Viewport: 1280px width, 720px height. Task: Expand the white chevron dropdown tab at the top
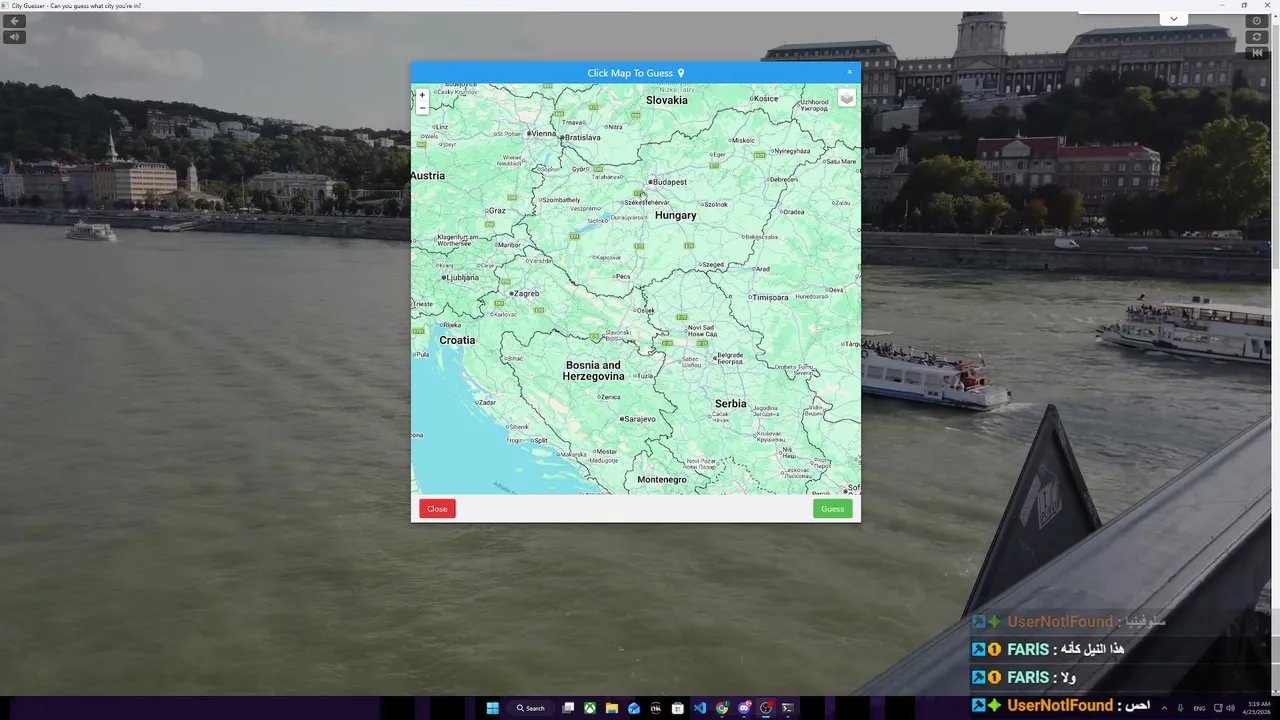click(1174, 19)
